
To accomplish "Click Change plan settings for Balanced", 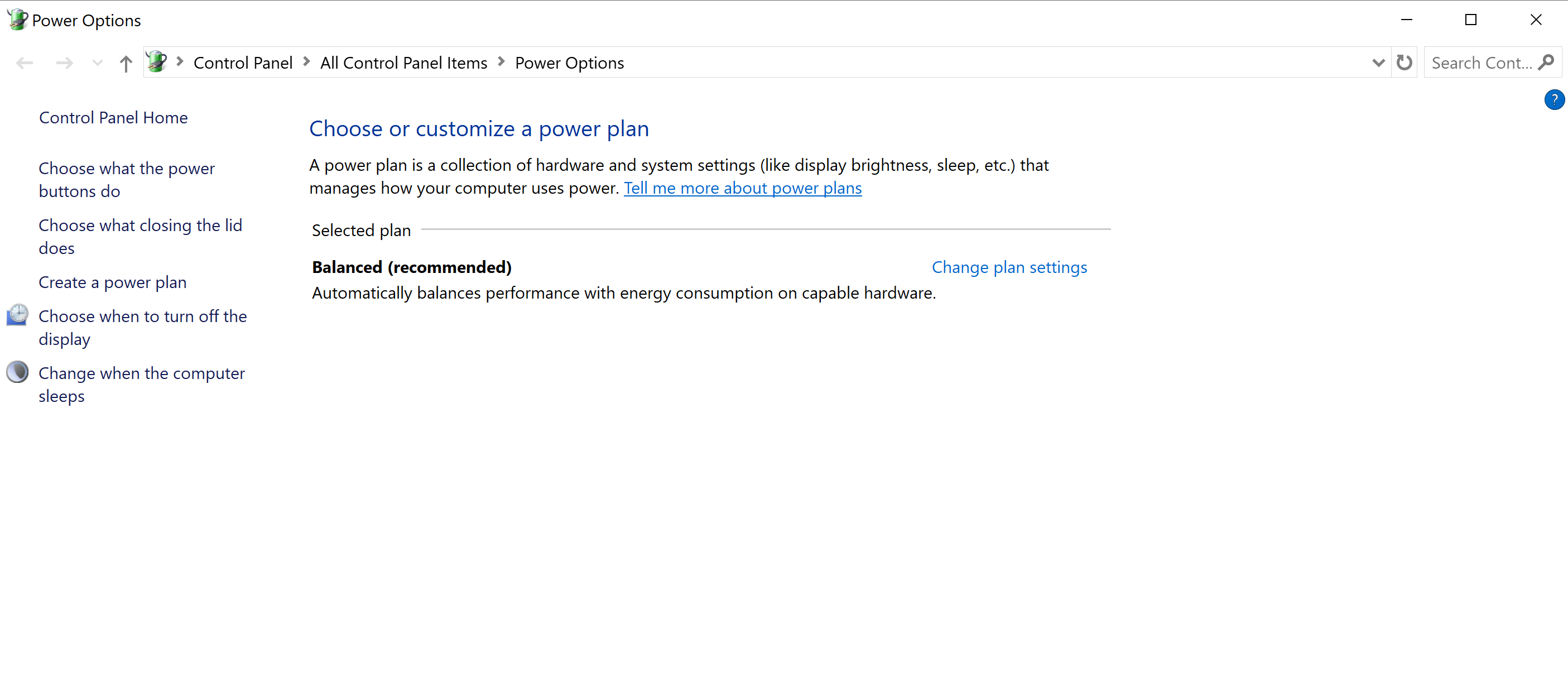I will click(x=1009, y=267).
